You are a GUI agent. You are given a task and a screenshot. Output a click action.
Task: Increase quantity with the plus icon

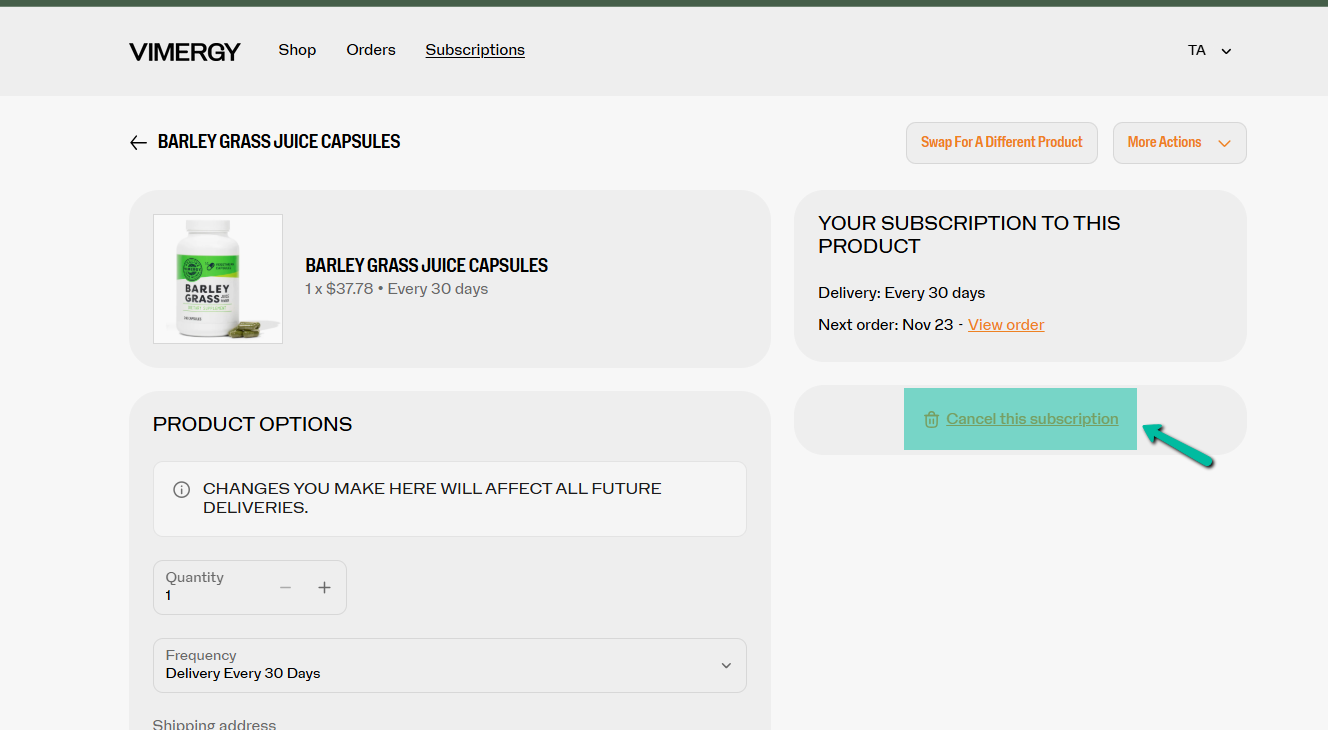coord(324,588)
